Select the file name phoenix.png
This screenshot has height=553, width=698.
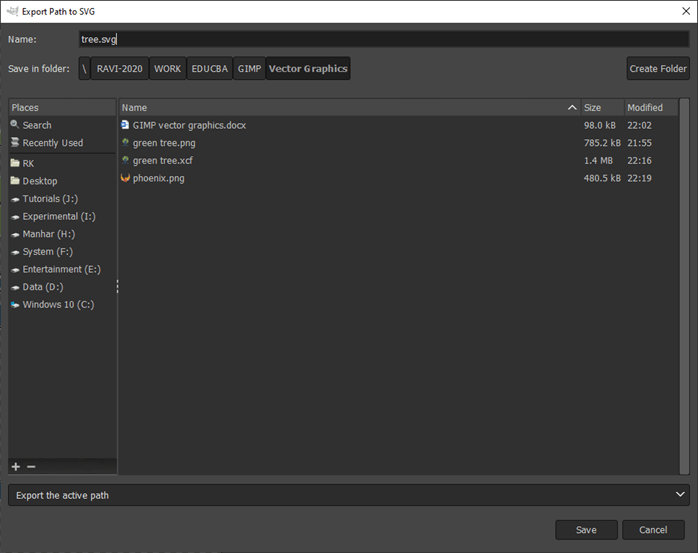tap(158, 178)
